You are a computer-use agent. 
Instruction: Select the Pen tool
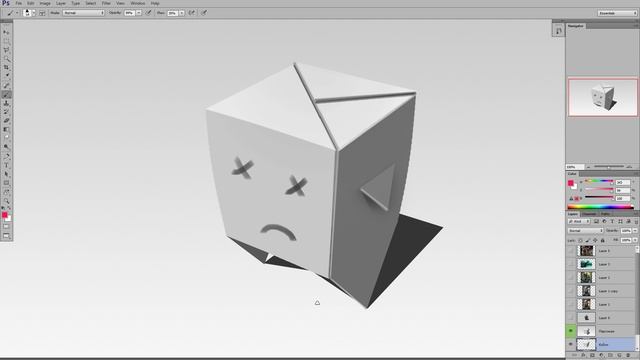6,156
